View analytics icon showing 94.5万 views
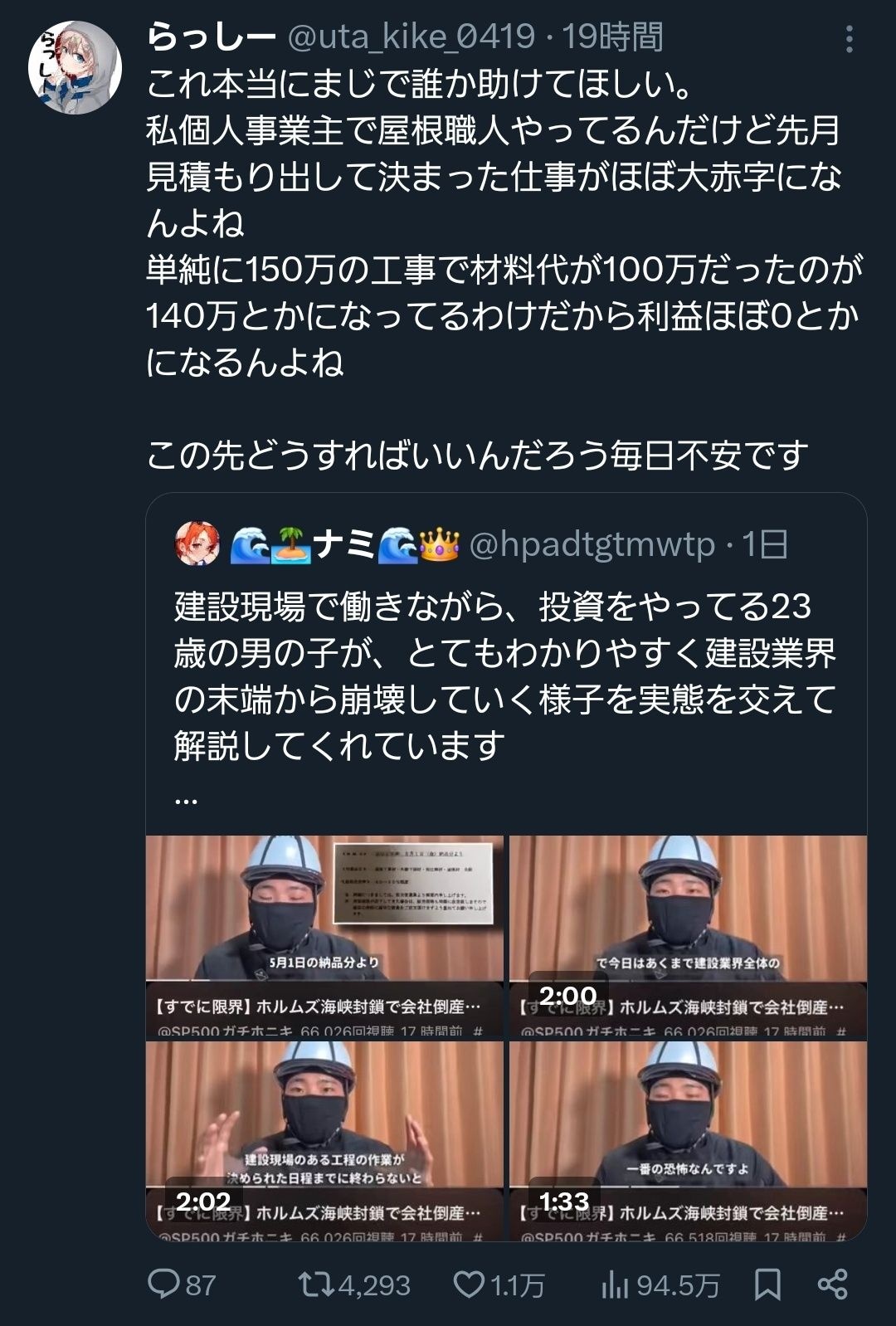Viewport: 896px width, 1326px height. tap(615, 1285)
